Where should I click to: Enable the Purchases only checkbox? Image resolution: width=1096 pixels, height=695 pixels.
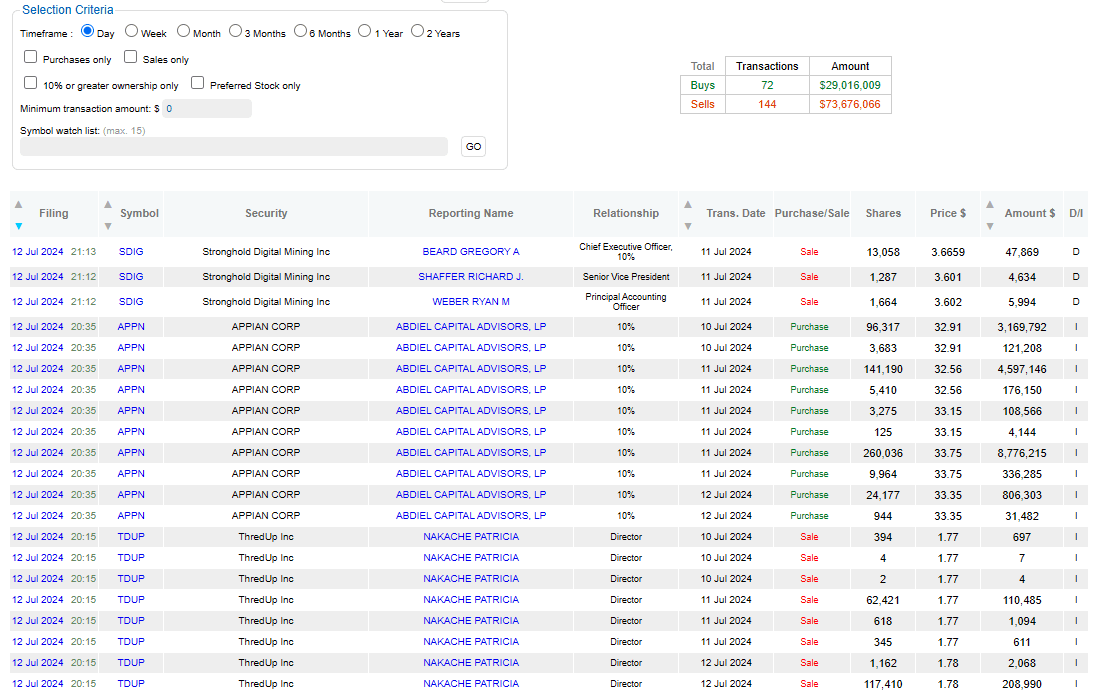[x=30, y=56]
